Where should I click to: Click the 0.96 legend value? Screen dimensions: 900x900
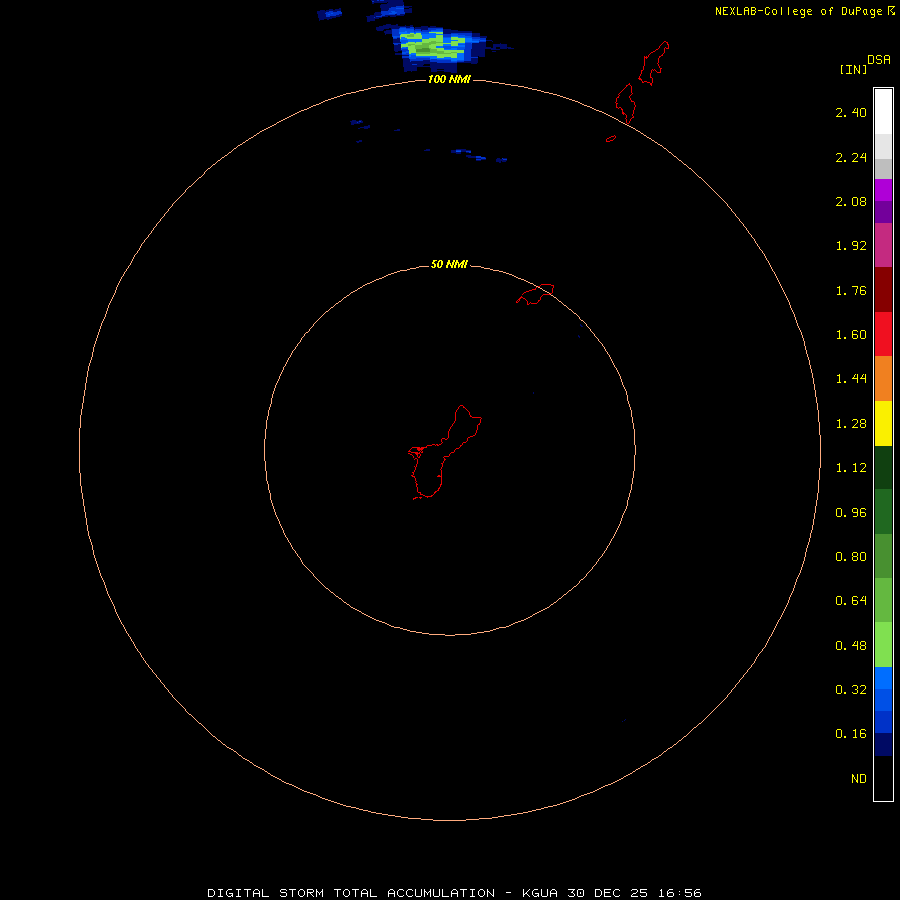(851, 513)
